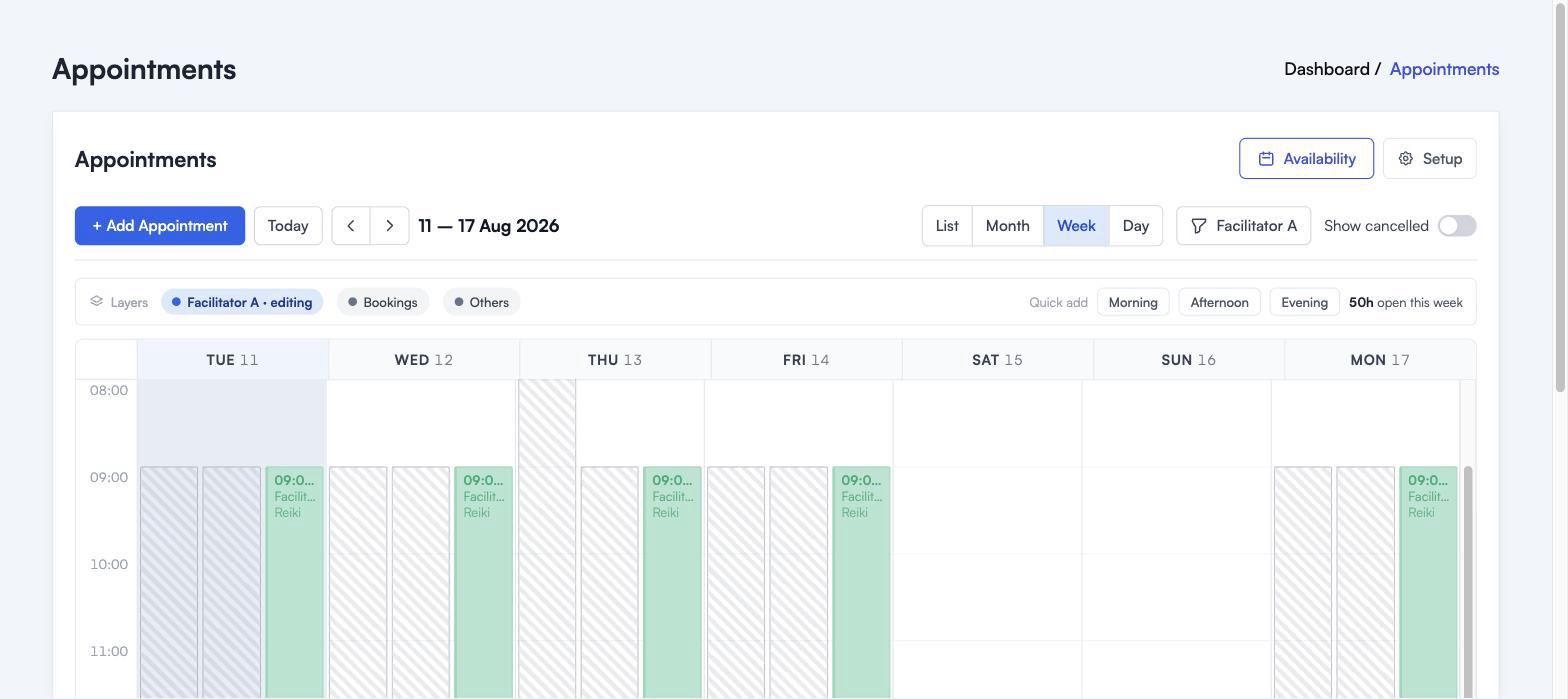
Task: Quick add an Afternoon slot
Action: [1219, 302]
